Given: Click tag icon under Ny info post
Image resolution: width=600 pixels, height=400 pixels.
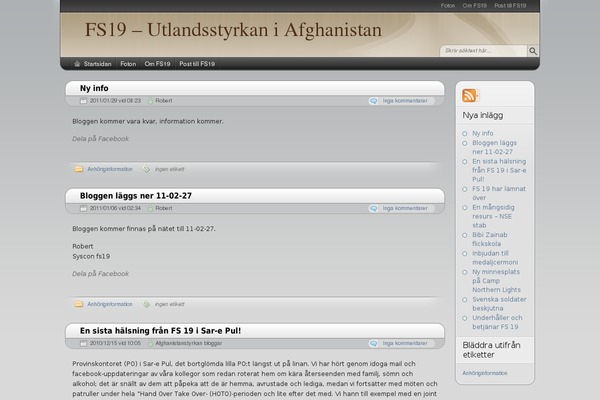Looking at the screenshot, I should [x=146, y=169].
